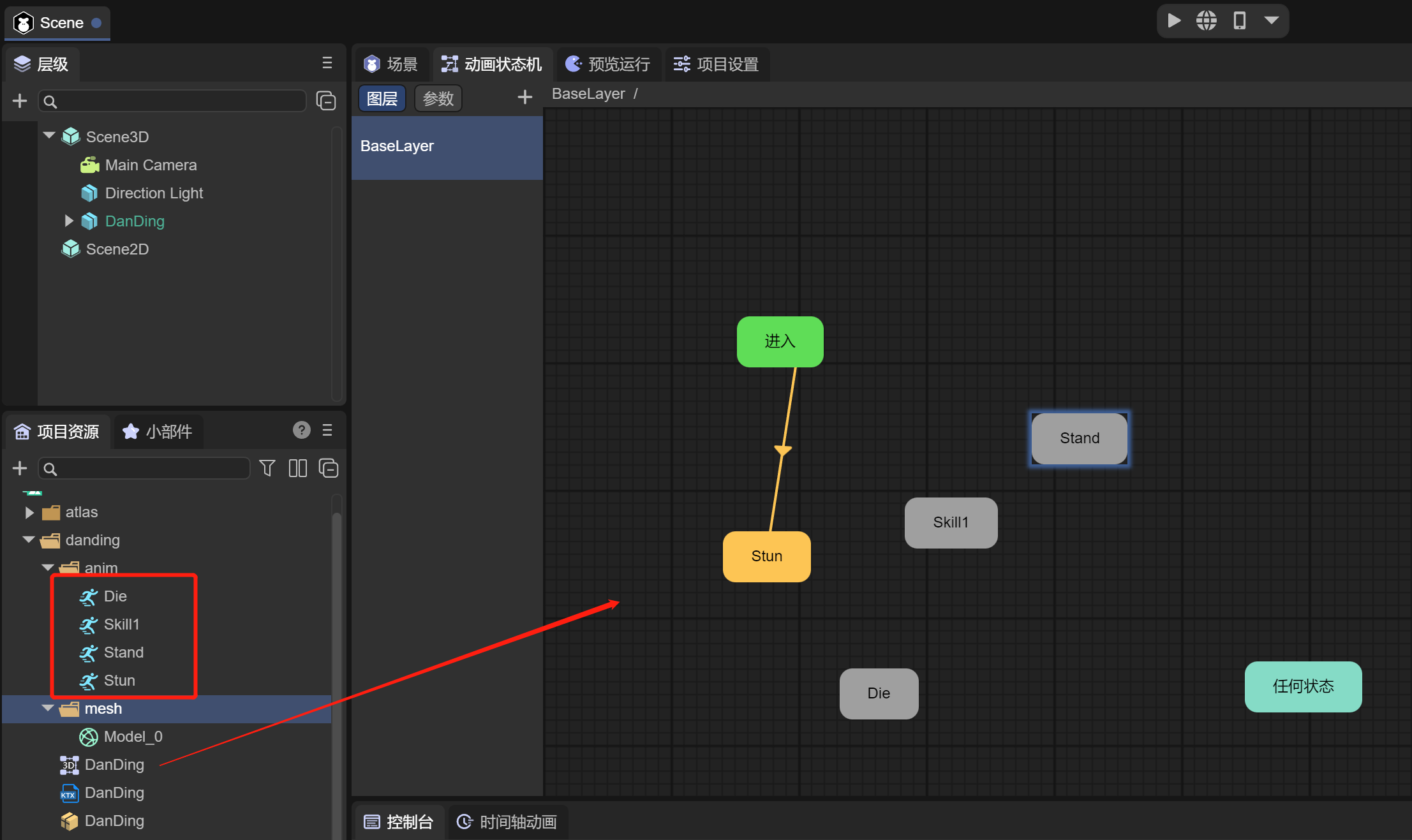Select the Stand state node
1412x840 pixels.
(x=1079, y=437)
